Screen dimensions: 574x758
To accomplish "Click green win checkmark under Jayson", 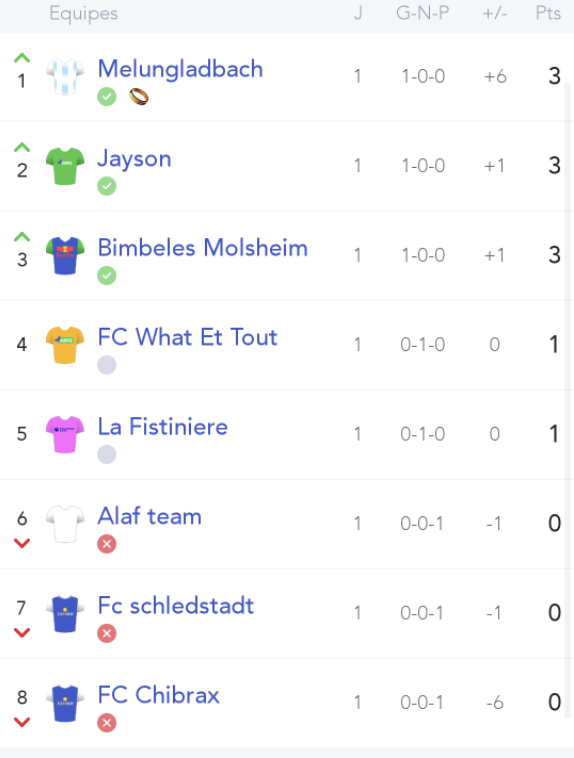I will point(106,186).
